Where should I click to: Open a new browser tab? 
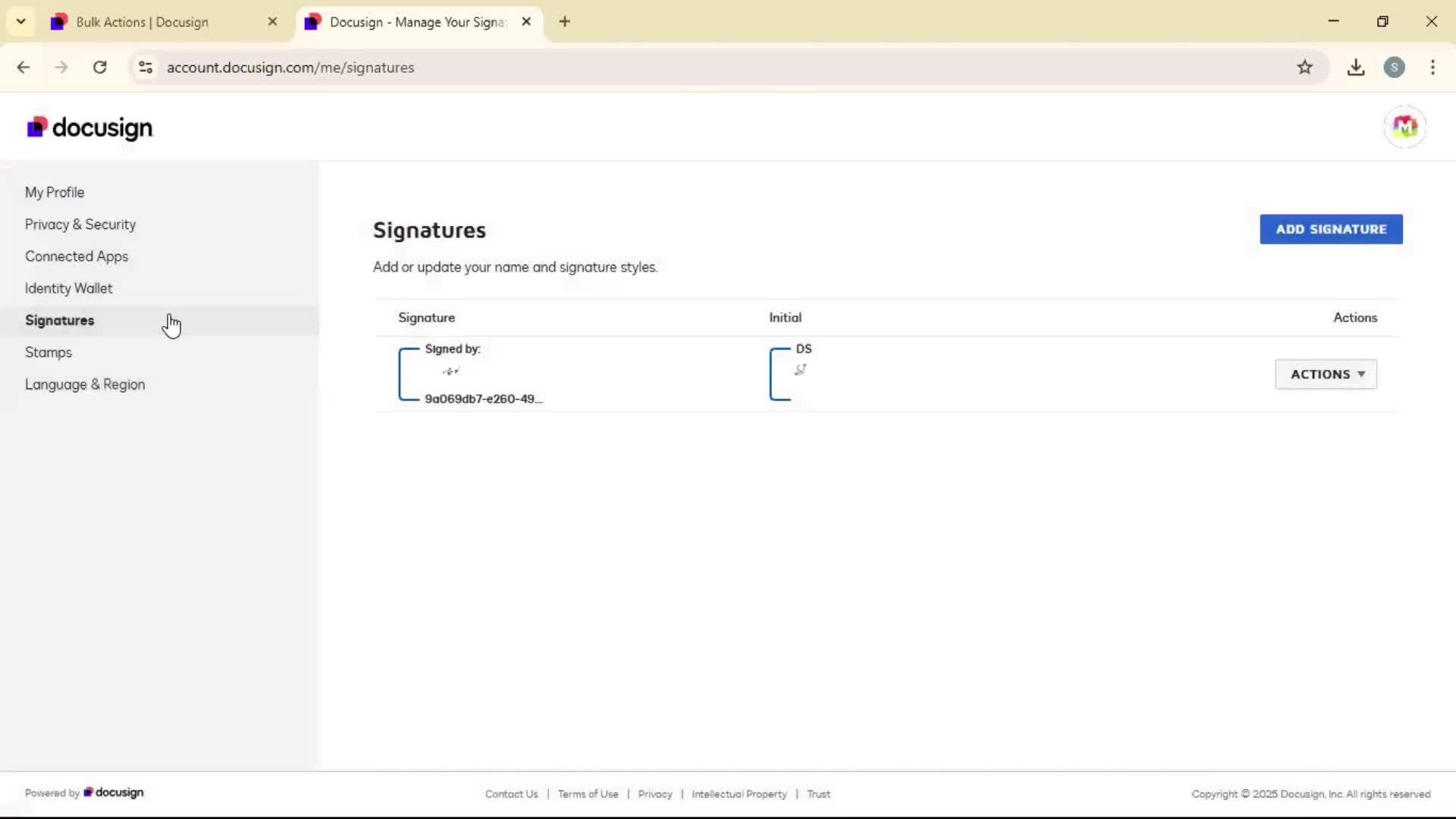(x=564, y=21)
